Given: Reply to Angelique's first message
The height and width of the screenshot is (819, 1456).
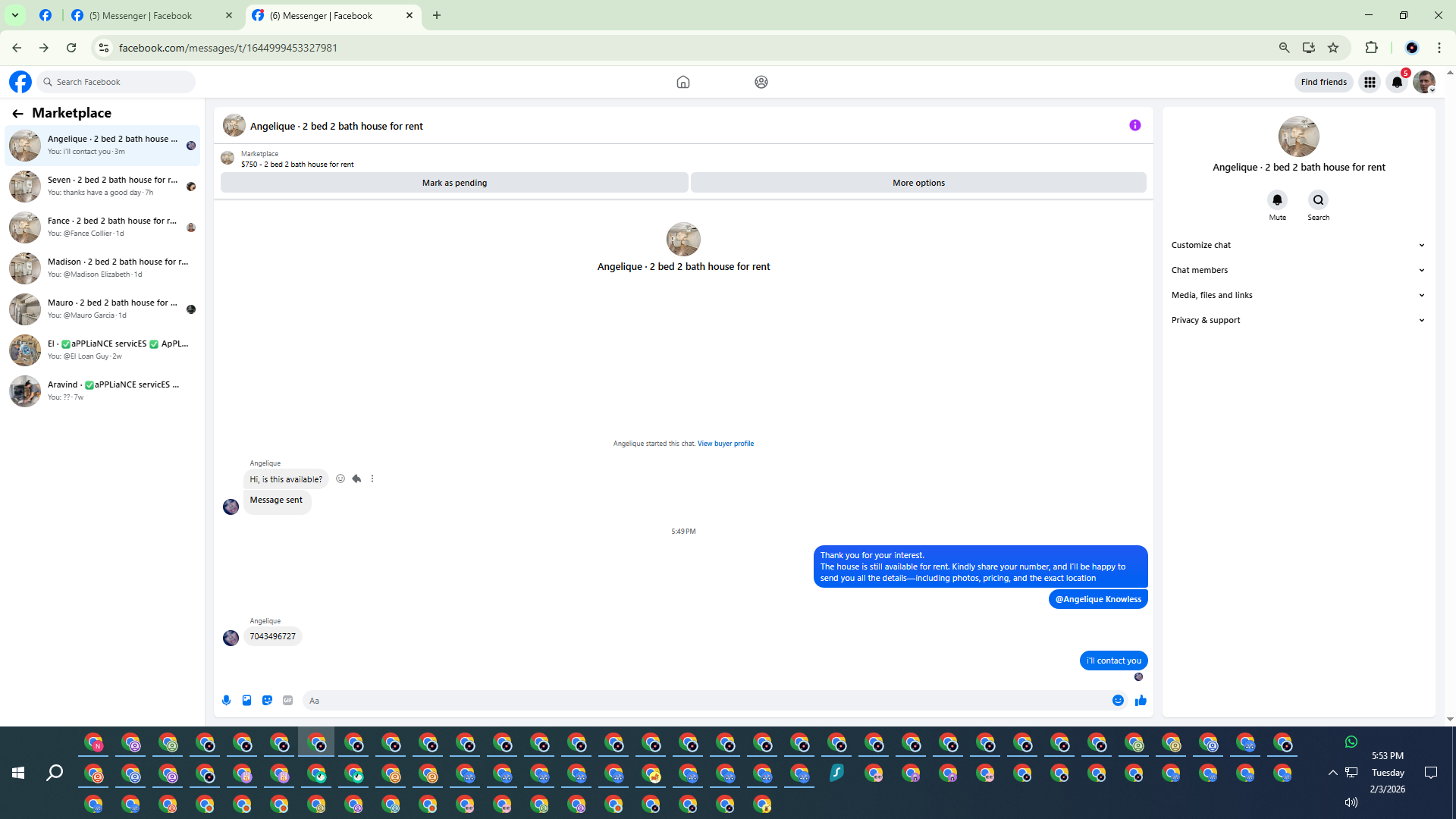Looking at the screenshot, I should [x=356, y=479].
